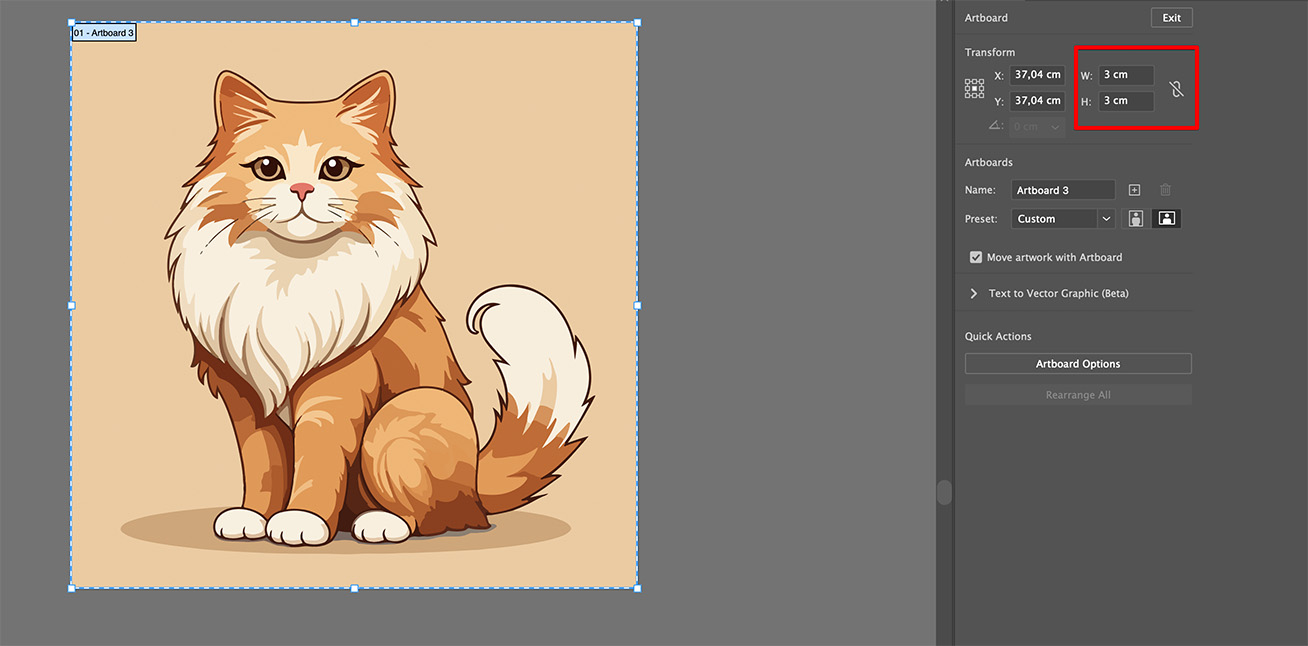Viewport: 1308px width, 646px height.
Task: Click the top-center artboard resize handle
Action: [354, 21]
